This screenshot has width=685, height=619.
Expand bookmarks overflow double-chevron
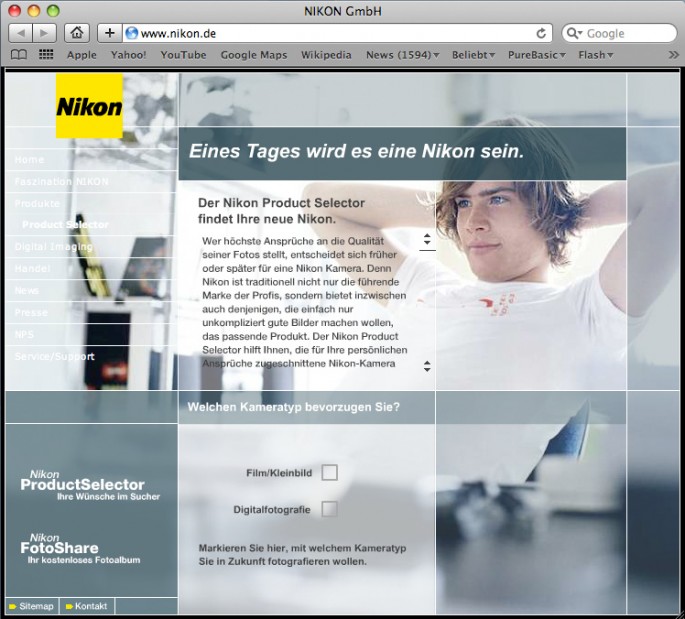click(x=673, y=55)
